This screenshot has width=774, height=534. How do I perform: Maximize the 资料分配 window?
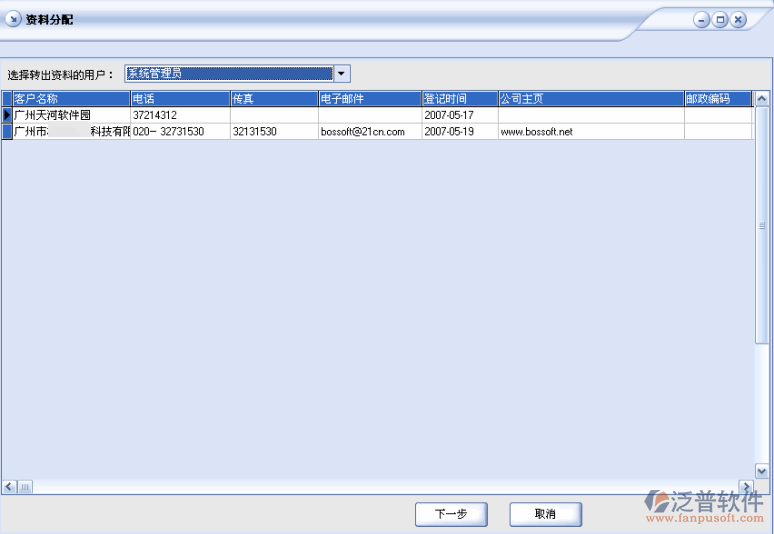(x=720, y=20)
